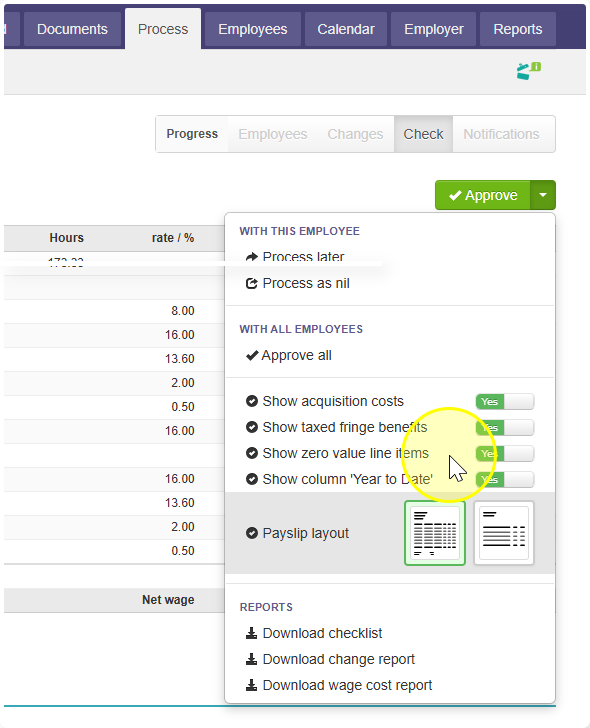Click download icon beside Download wage cost report
Image resolution: width=590 pixels, height=728 pixels.
(251, 685)
